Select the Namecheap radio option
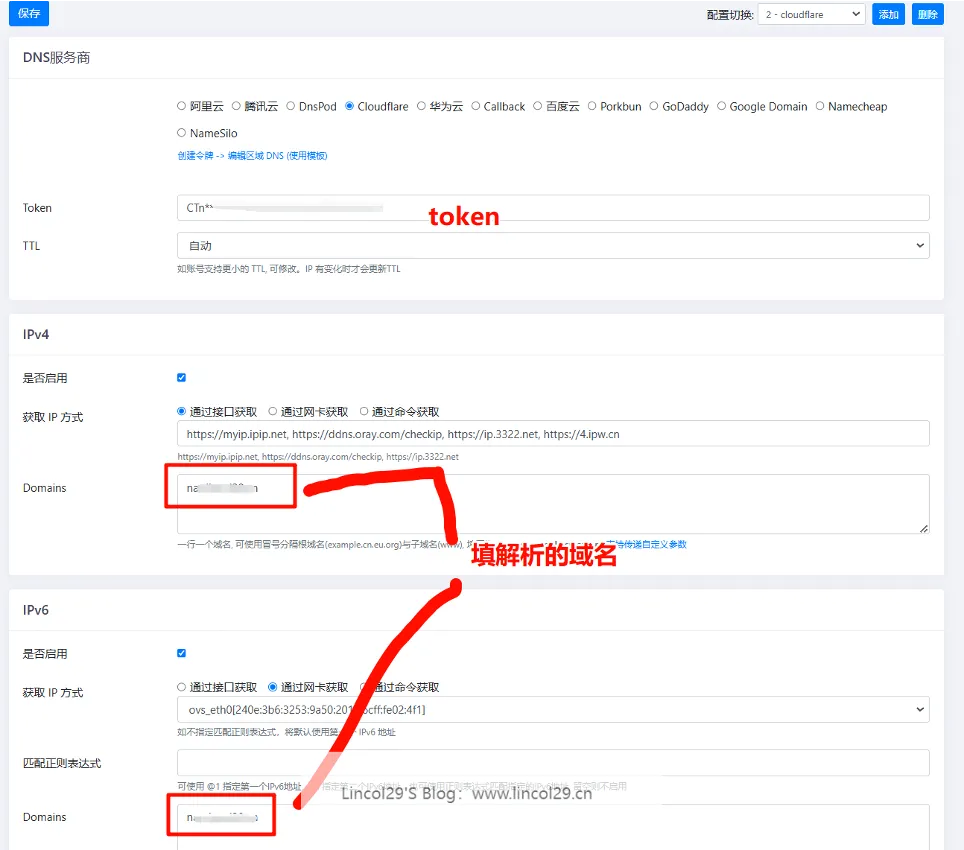Screen dimensions: 964x850 [820, 106]
